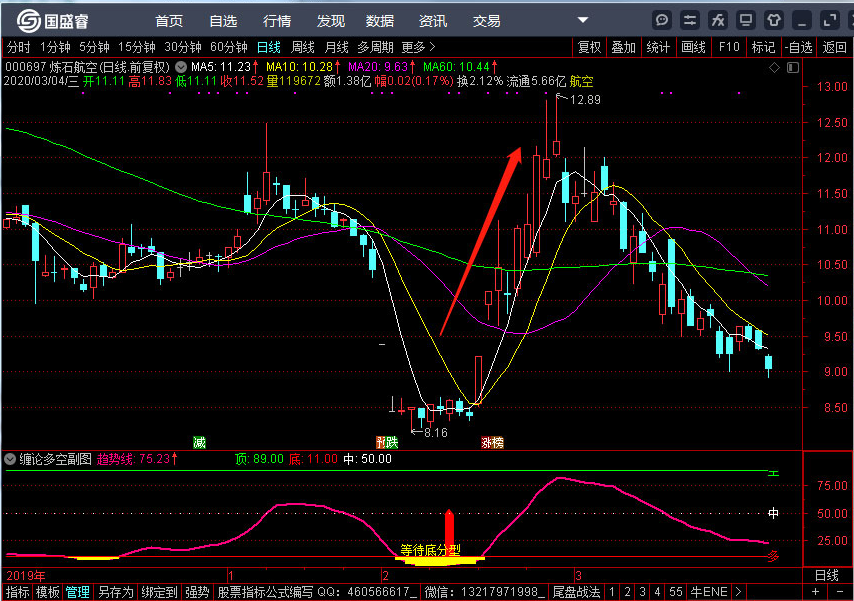Zoom out chart with minus button

pos(838,592)
